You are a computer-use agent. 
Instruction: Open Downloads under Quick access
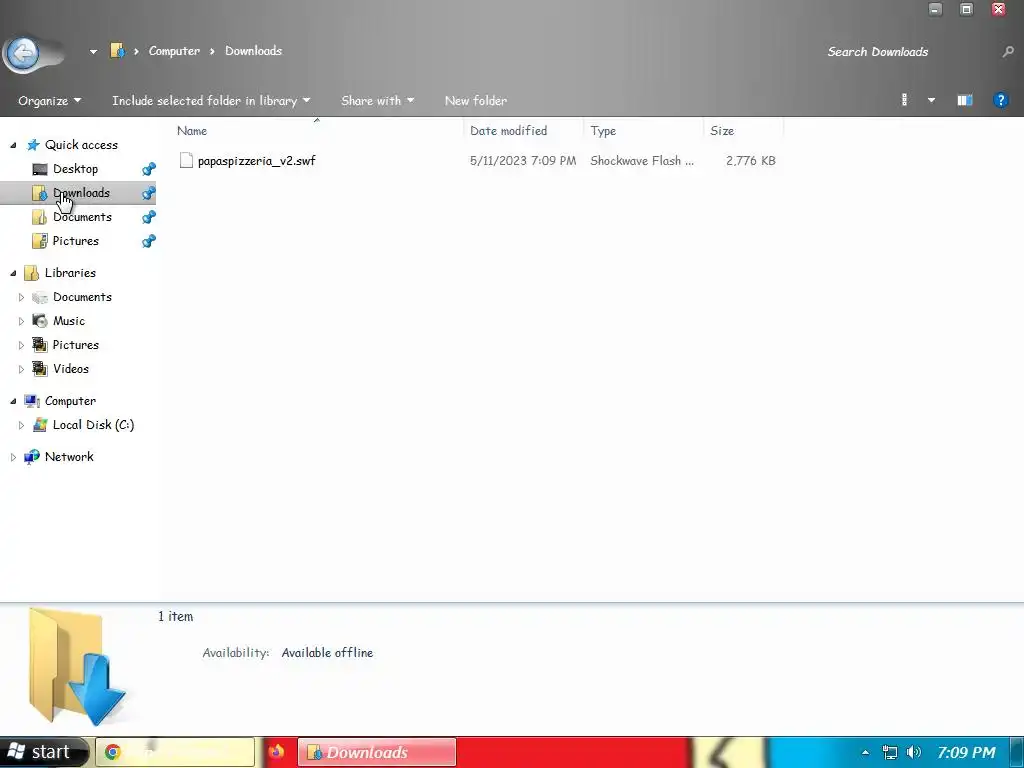pos(81,193)
